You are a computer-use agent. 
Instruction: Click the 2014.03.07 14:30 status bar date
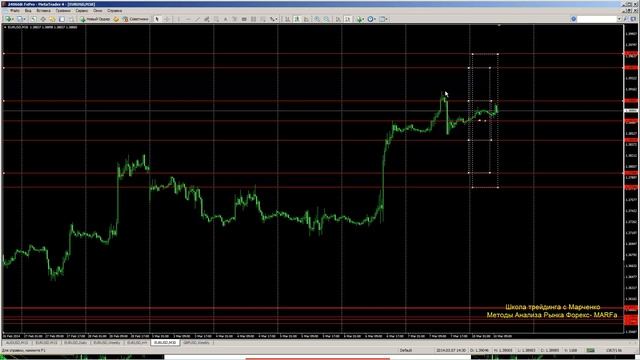451,350
